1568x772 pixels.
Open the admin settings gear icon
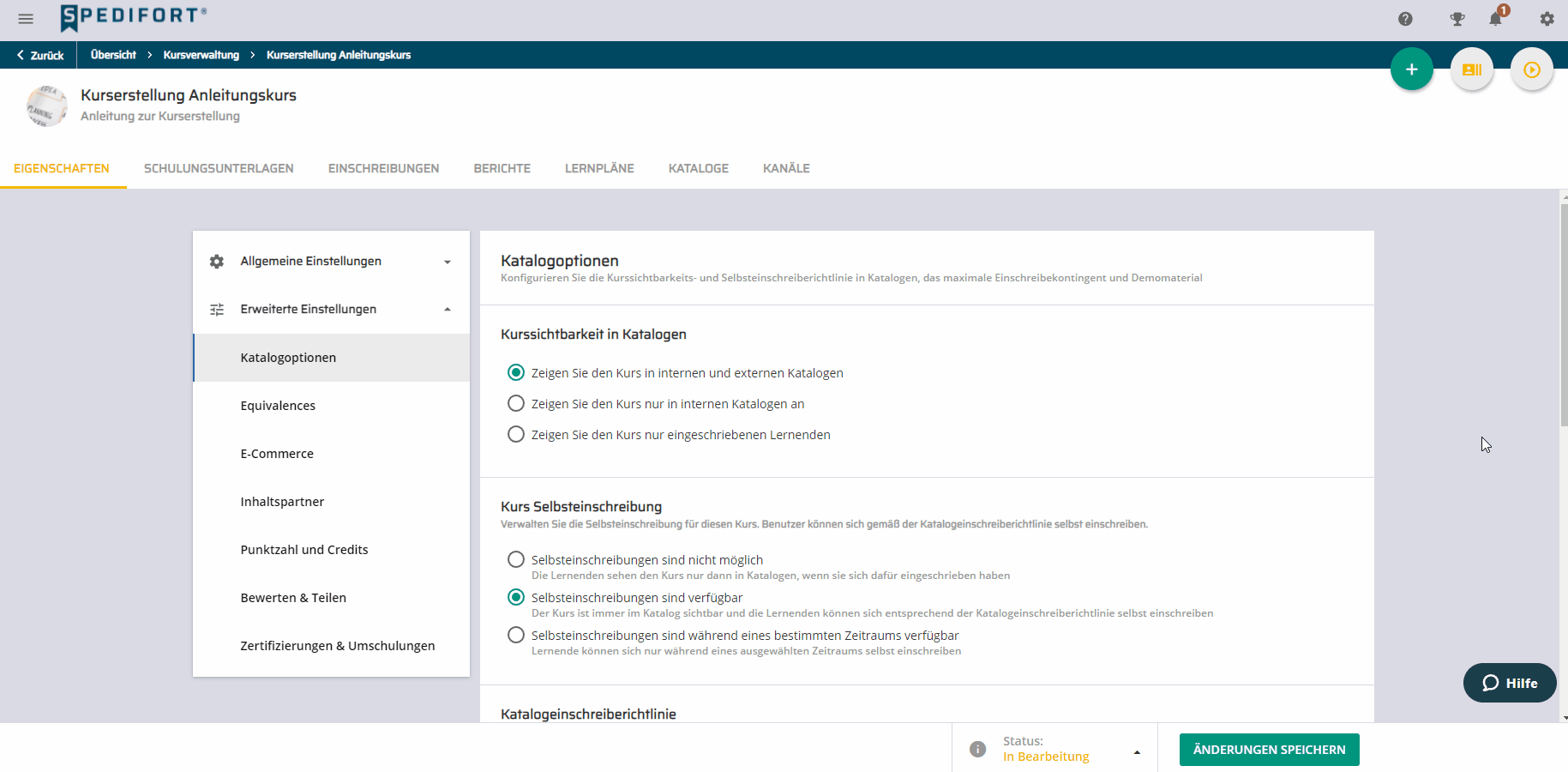pos(1547,19)
